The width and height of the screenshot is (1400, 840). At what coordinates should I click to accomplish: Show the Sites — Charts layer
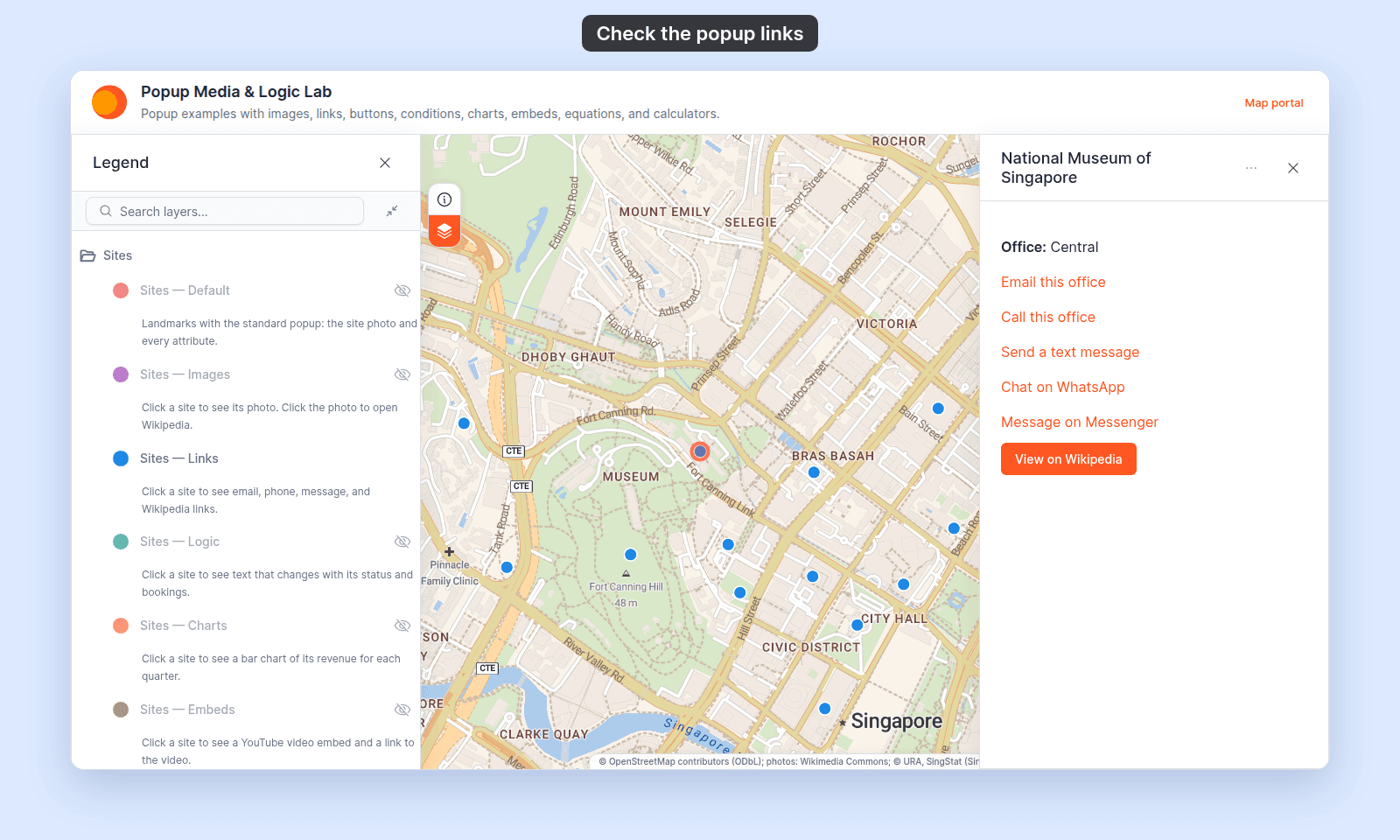point(402,626)
